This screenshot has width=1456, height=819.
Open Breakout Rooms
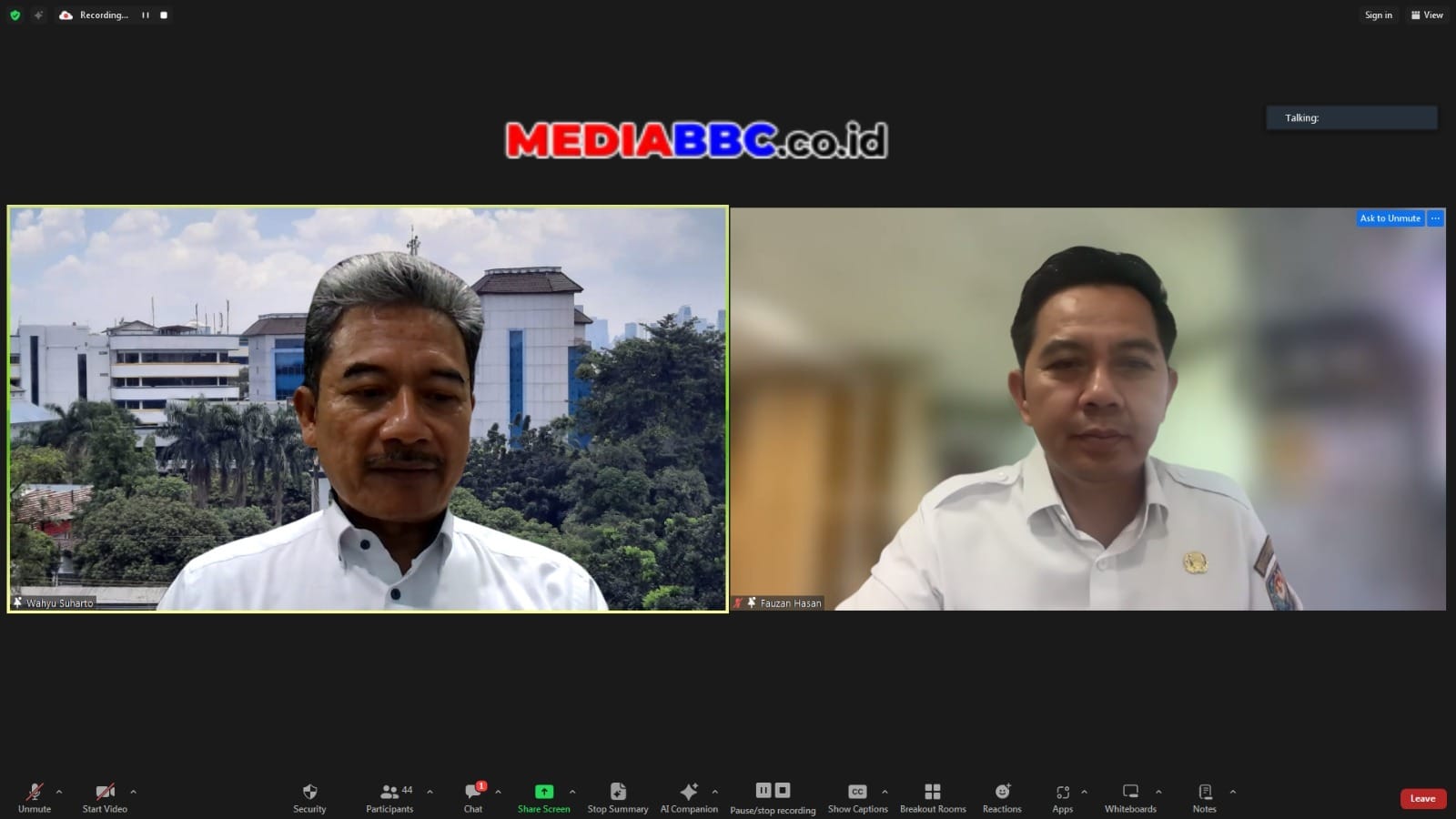coord(933,797)
